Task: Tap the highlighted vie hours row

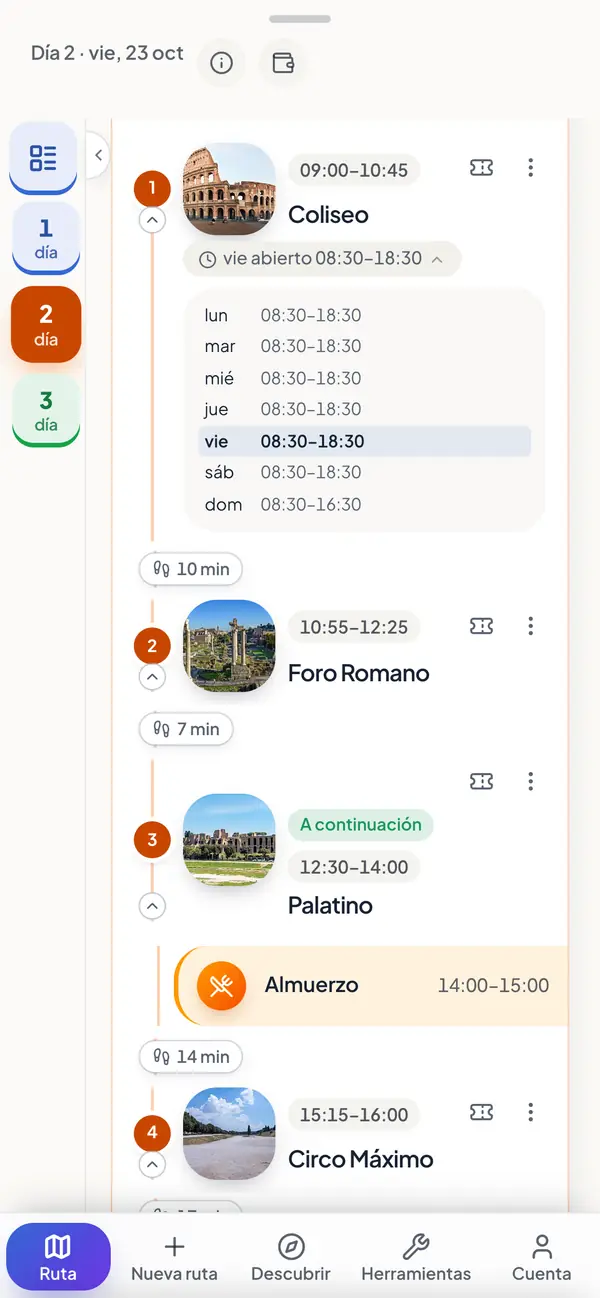Action: click(x=365, y=441)
